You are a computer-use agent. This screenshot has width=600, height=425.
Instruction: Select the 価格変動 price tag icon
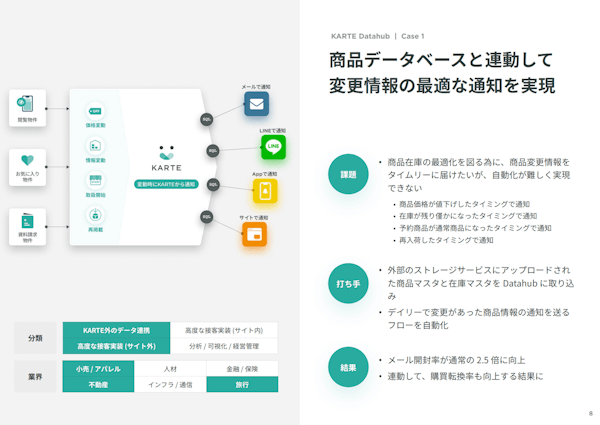coord(95,111)
